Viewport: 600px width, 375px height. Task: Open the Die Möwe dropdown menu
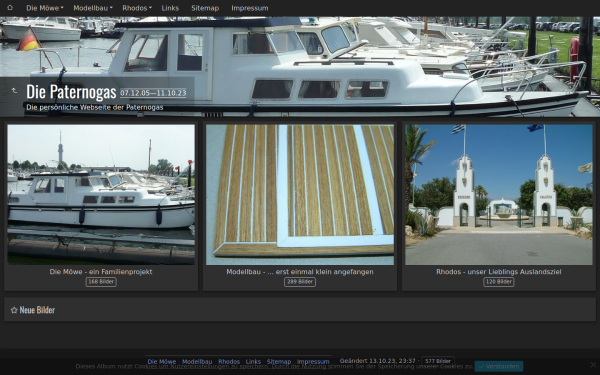coord(45,8)
